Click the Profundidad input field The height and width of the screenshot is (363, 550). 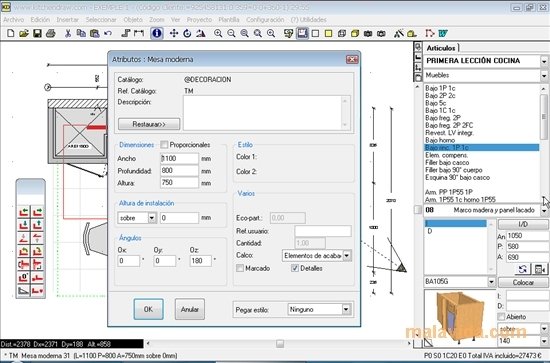[179, 170]
